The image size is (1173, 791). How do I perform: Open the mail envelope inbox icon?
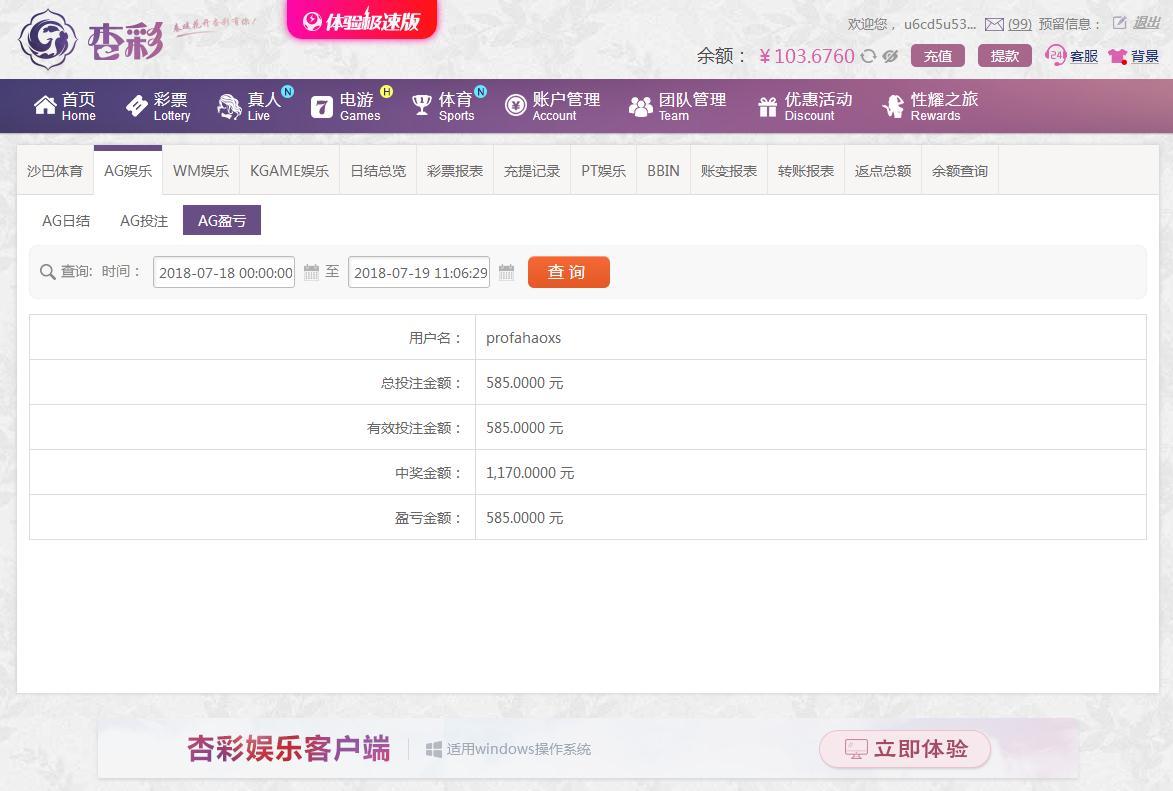pyautogui.click(x=994, y=24)
